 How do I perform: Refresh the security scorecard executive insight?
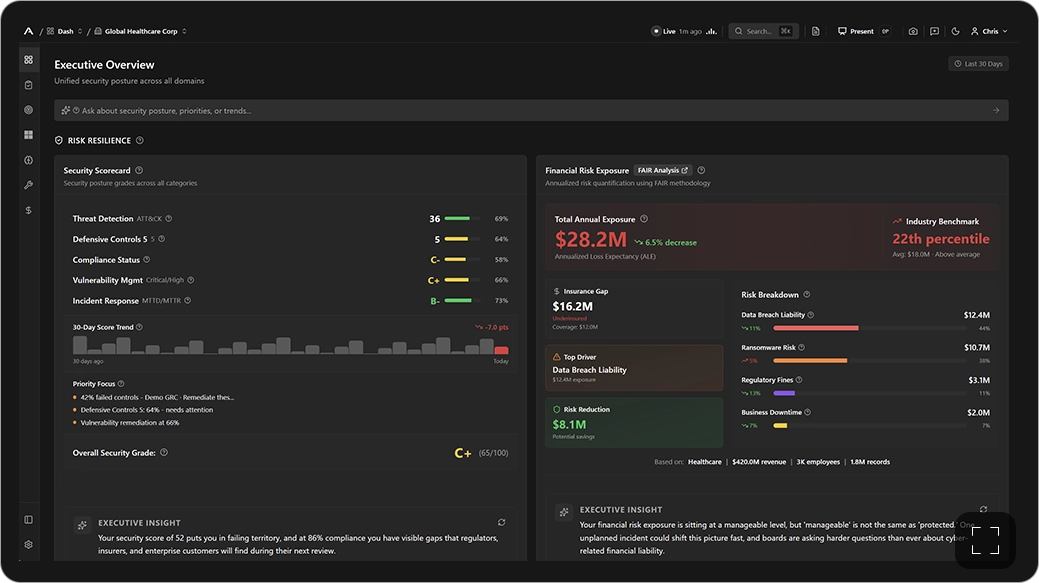click(502, 523)
